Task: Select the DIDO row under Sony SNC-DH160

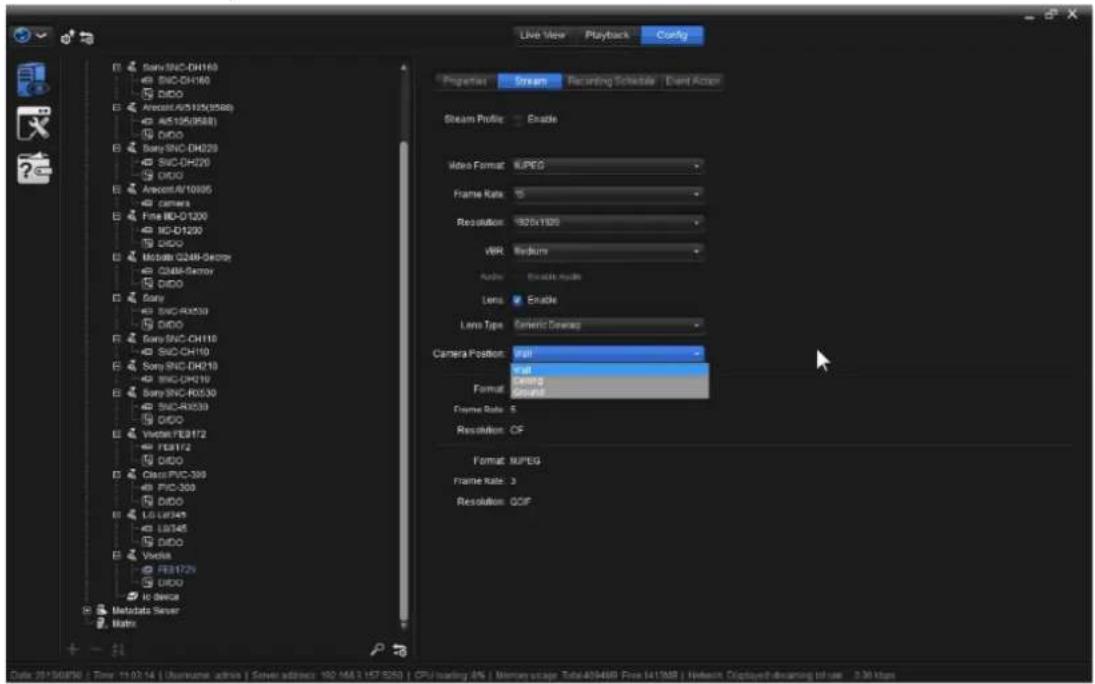Action: pyautogui.click(x=170, y=94)
